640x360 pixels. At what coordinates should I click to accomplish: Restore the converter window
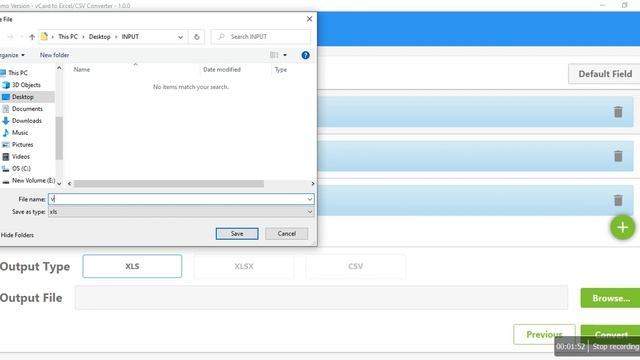coord(624,5)
